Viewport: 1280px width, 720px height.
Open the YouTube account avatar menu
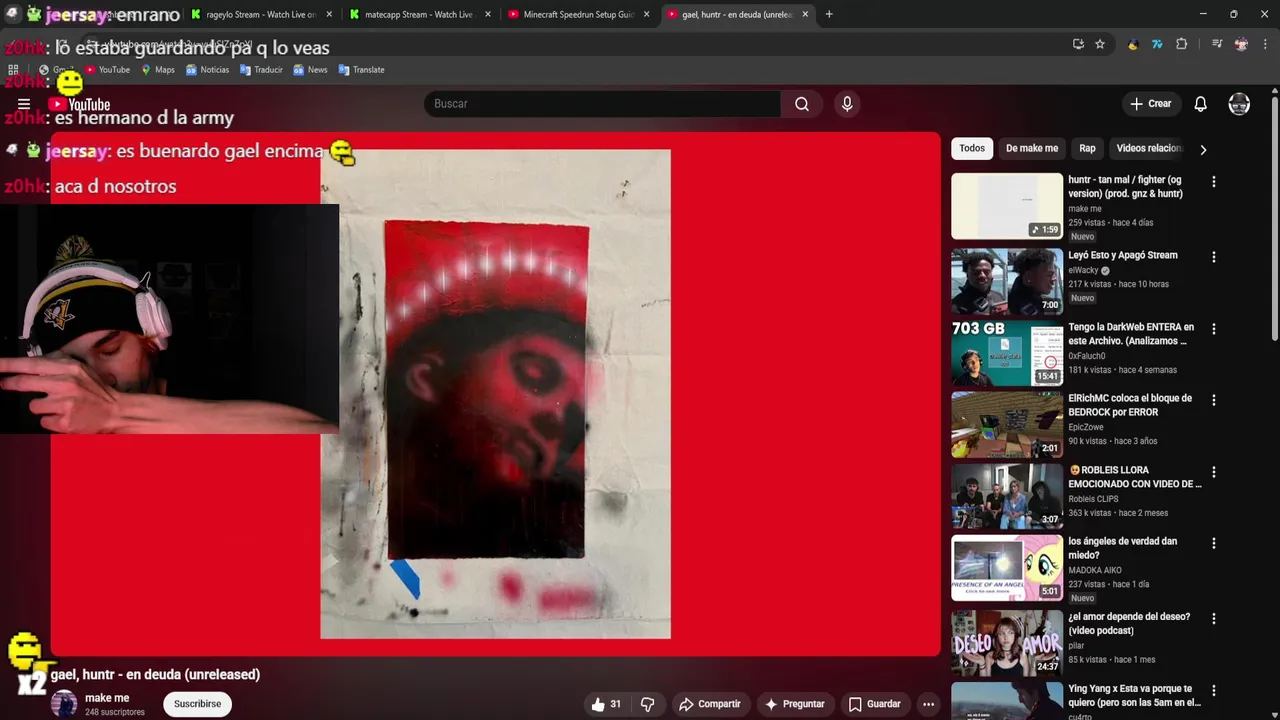tap(1239, 104)
